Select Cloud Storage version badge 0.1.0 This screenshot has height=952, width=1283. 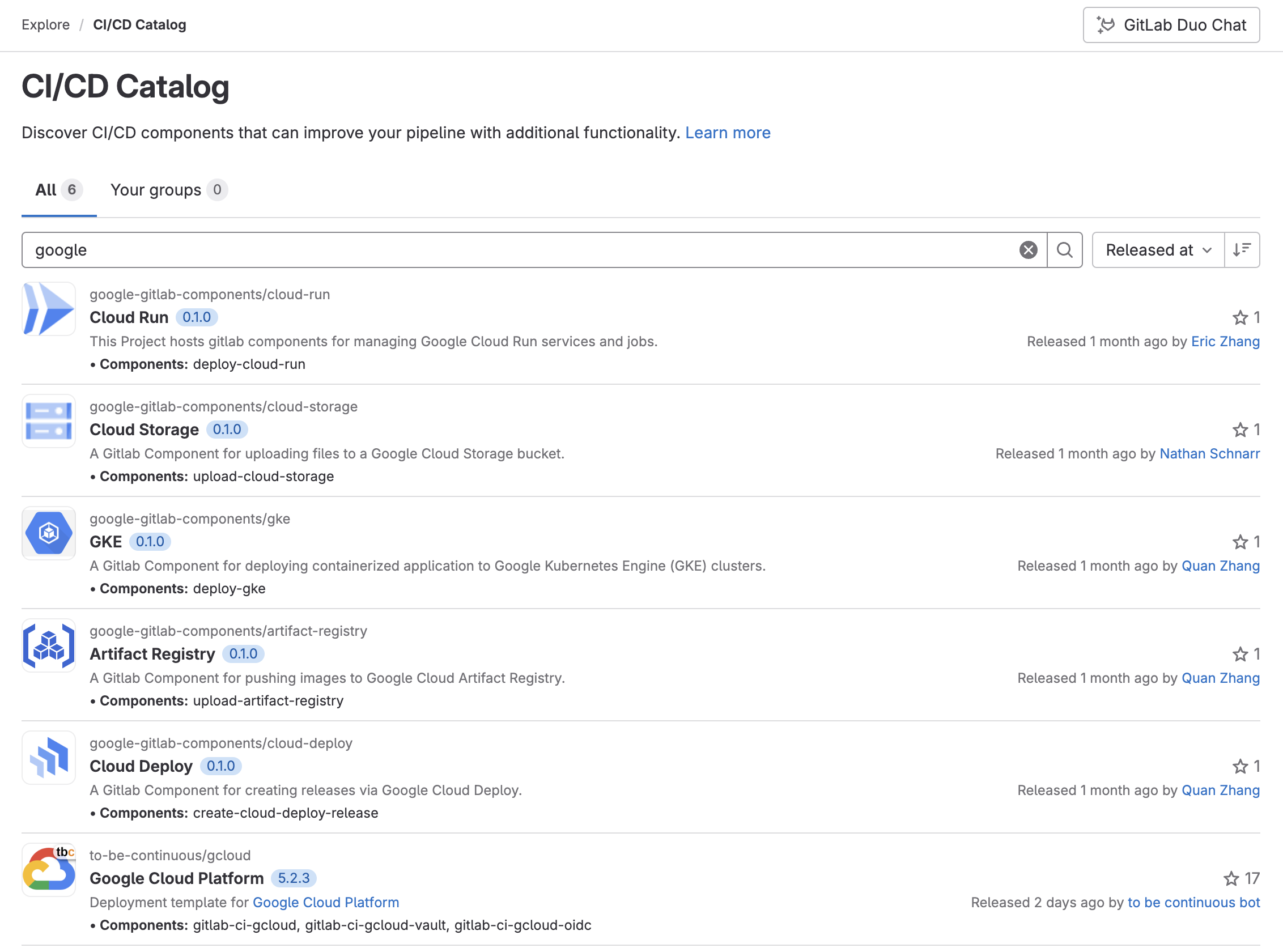pyautogui.click(x=227, y=430)
